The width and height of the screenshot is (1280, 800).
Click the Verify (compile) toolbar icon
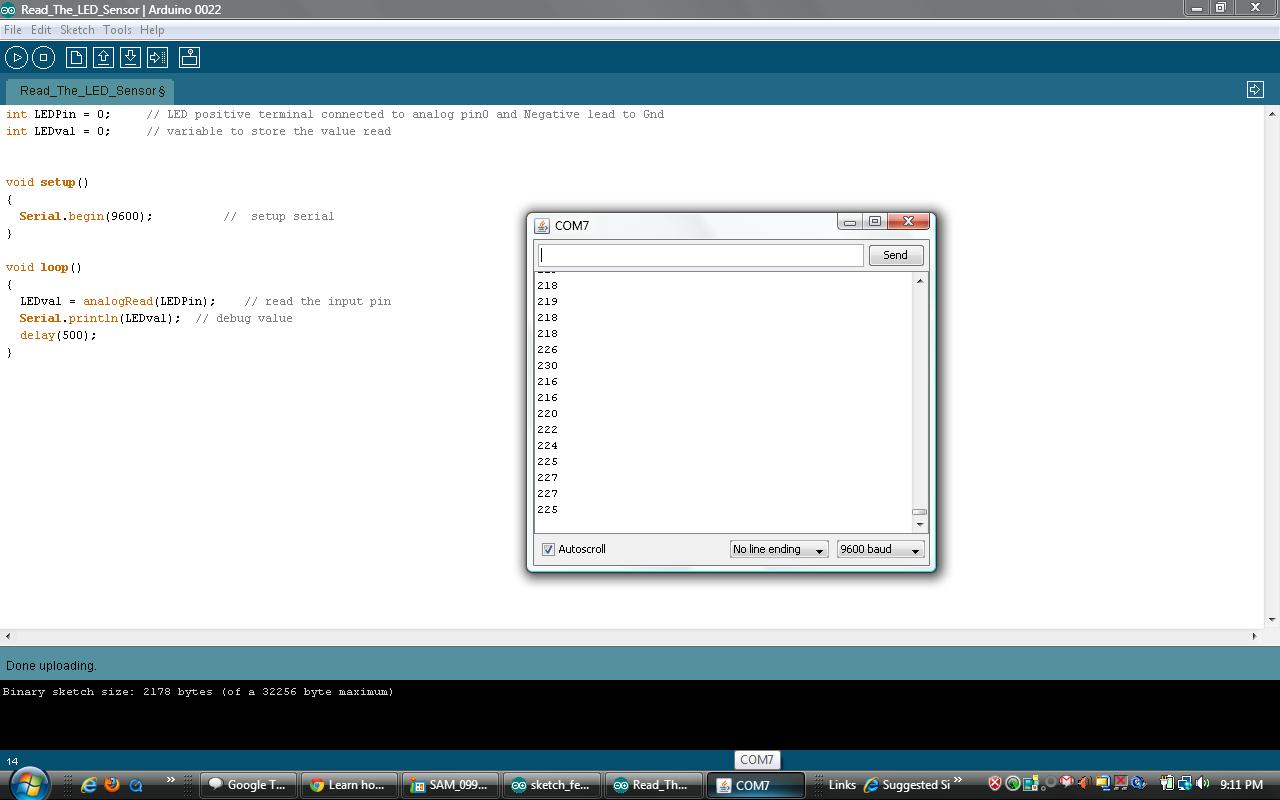[17, 57]
